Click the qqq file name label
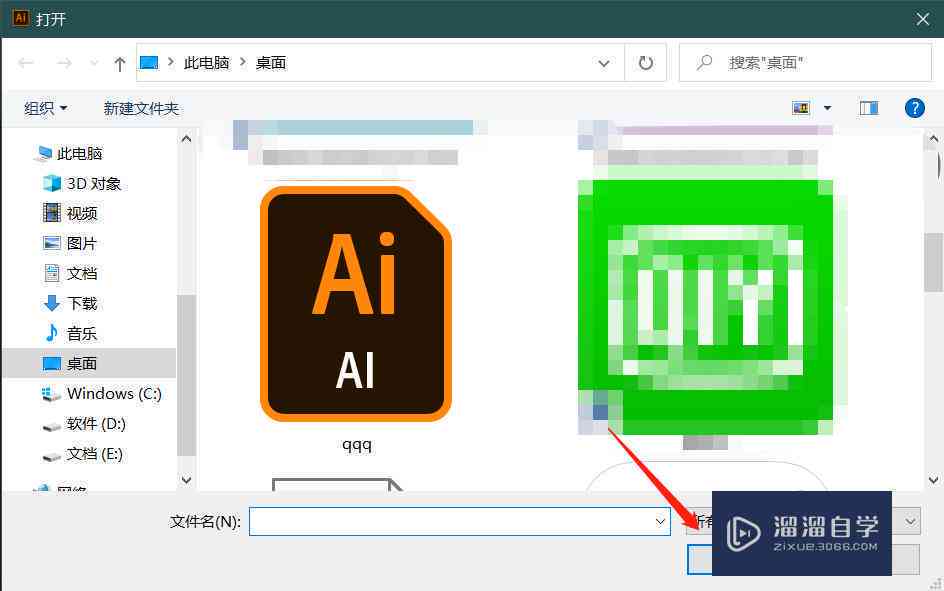 (356, 445)
